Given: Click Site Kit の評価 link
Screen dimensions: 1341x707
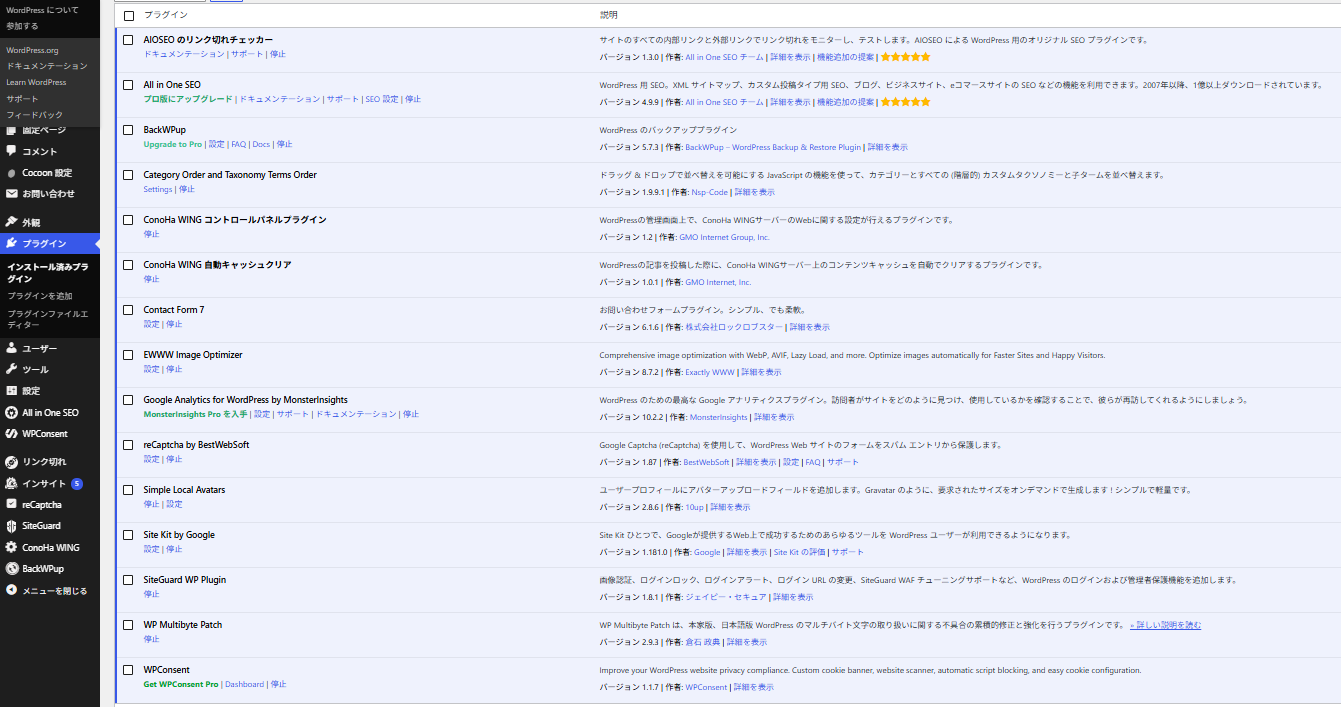Looking at the screenshot, I should 799,552.
